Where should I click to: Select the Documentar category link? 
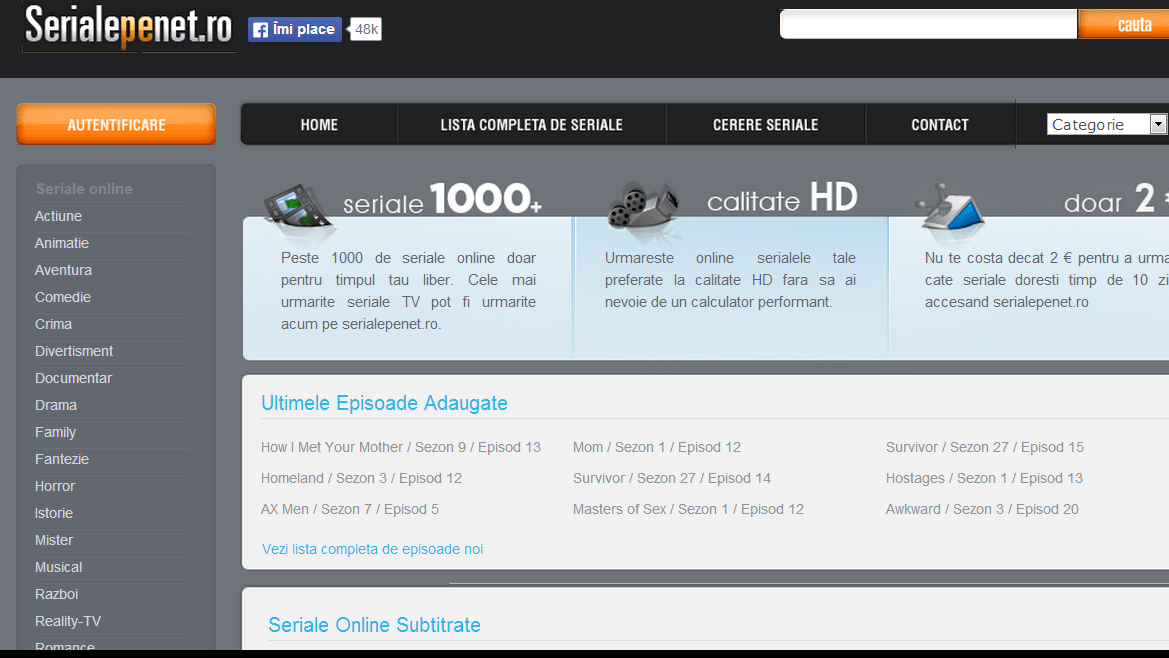tap(73, 378)
